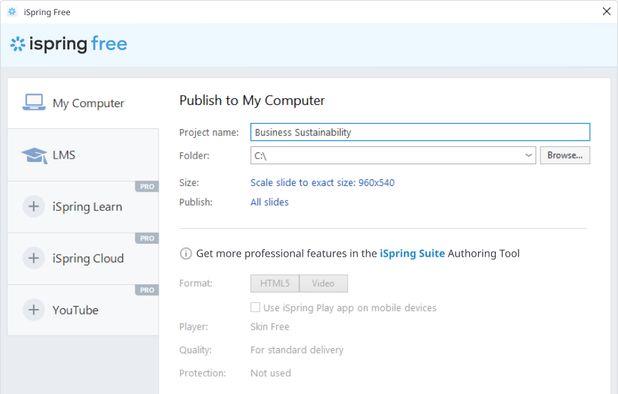This screenshot has width=618, height=394.
Task: Close the iSpring Free window
Action: 607,11
